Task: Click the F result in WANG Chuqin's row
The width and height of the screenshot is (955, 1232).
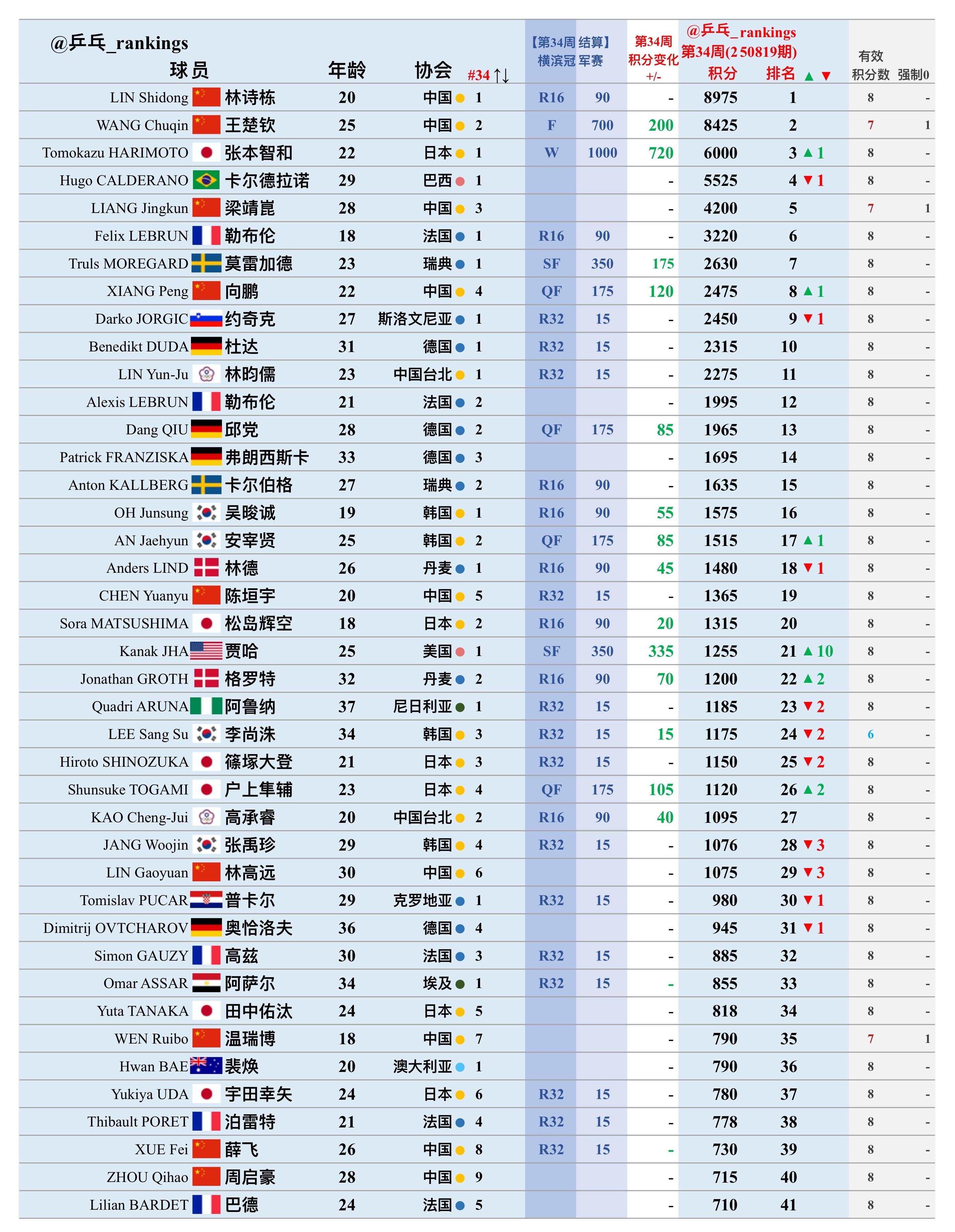Action: (x=551, y=125)
